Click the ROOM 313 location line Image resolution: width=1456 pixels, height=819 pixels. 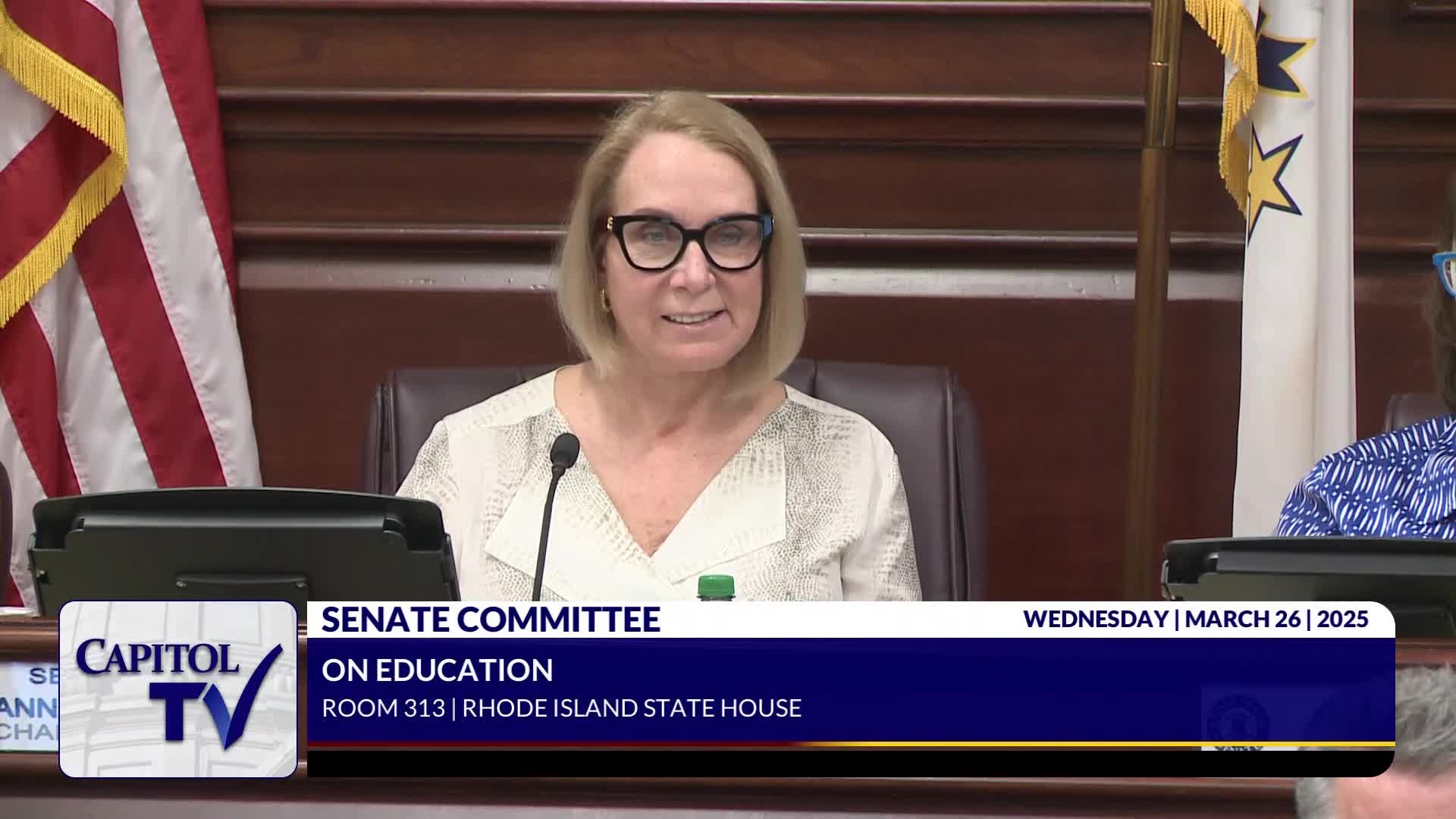[561, 708]
